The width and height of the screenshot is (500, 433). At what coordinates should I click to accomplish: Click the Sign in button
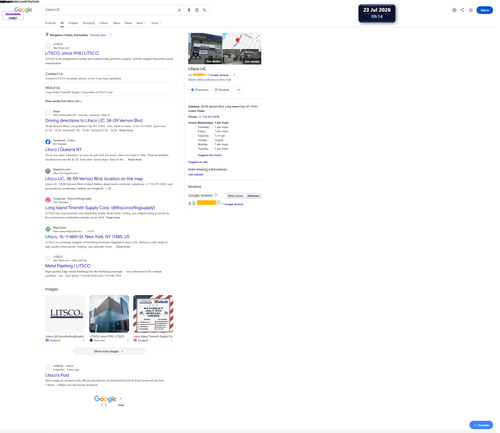click(485, 10)
